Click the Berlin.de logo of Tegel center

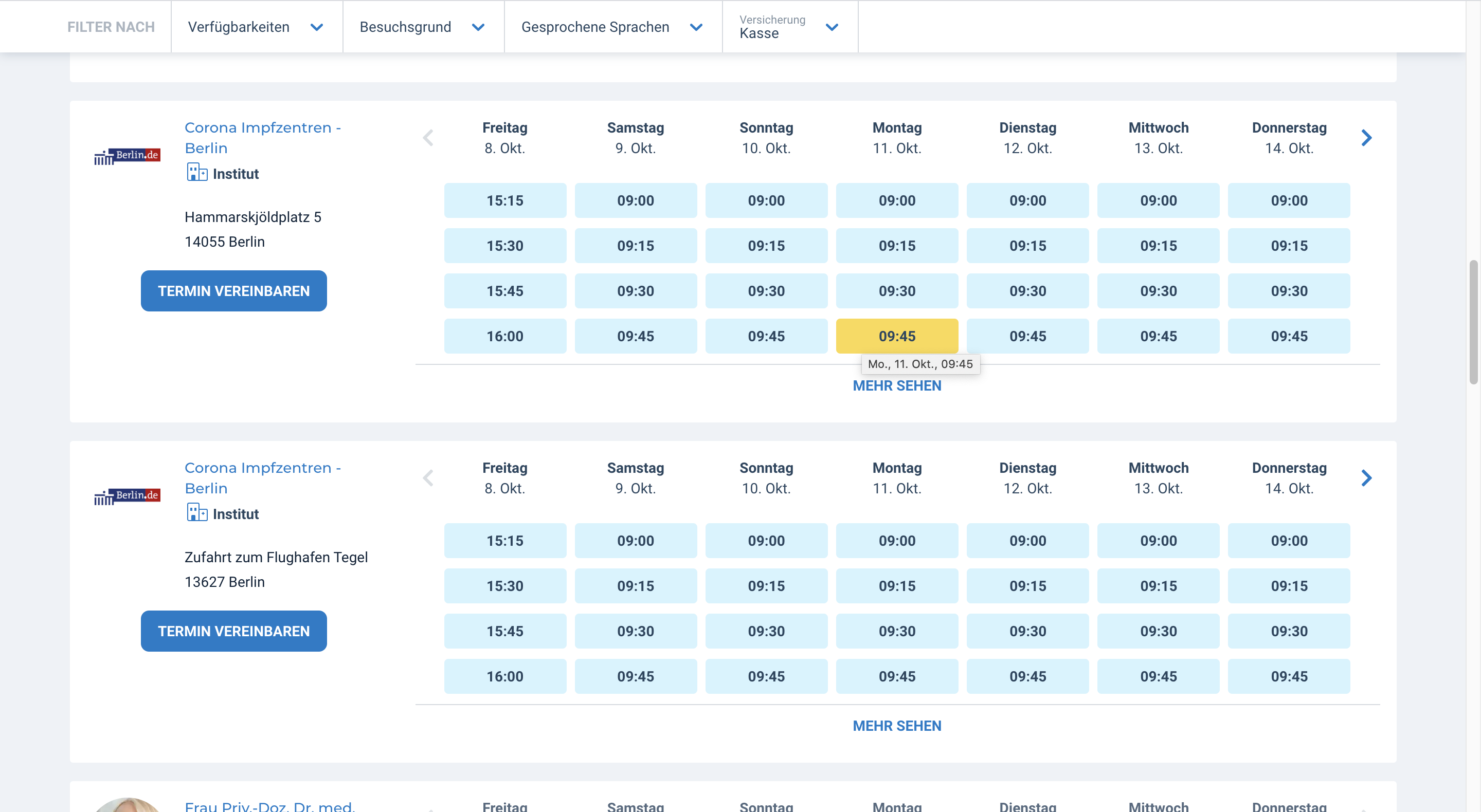(127, 496)
